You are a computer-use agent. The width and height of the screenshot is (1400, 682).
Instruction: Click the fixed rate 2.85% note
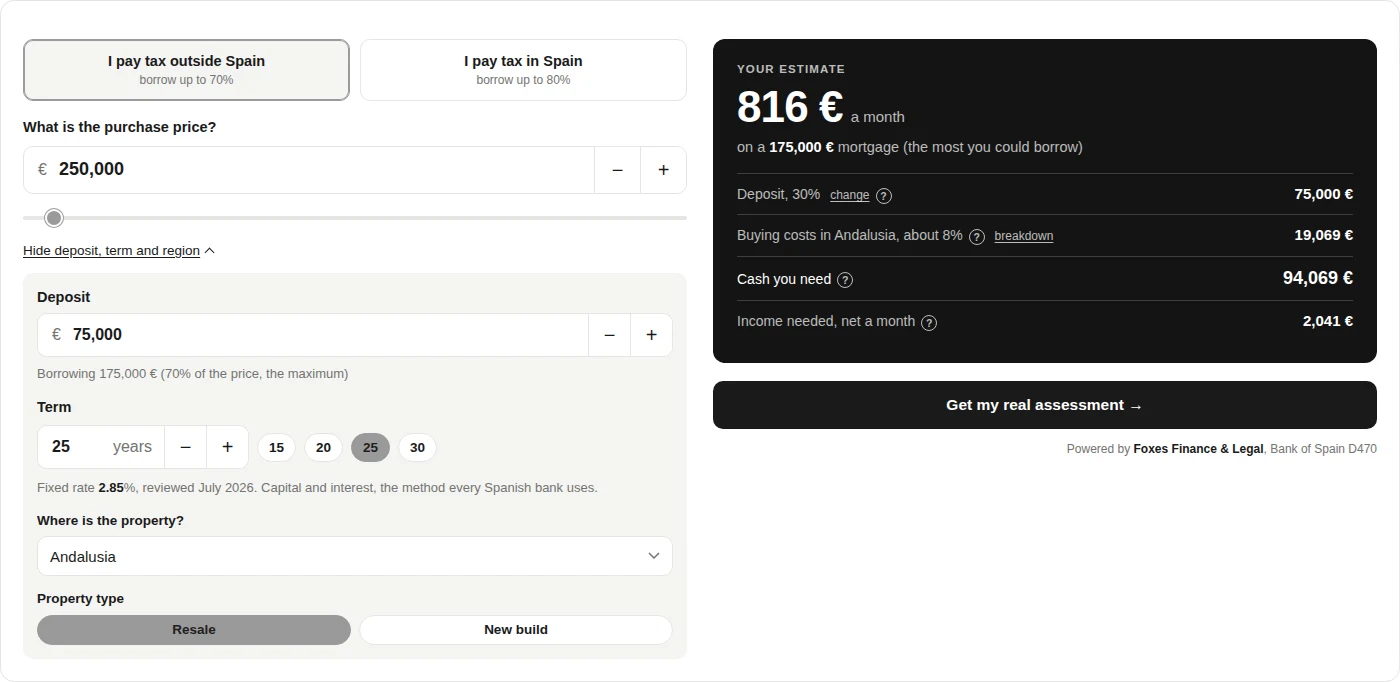point(317,488)
